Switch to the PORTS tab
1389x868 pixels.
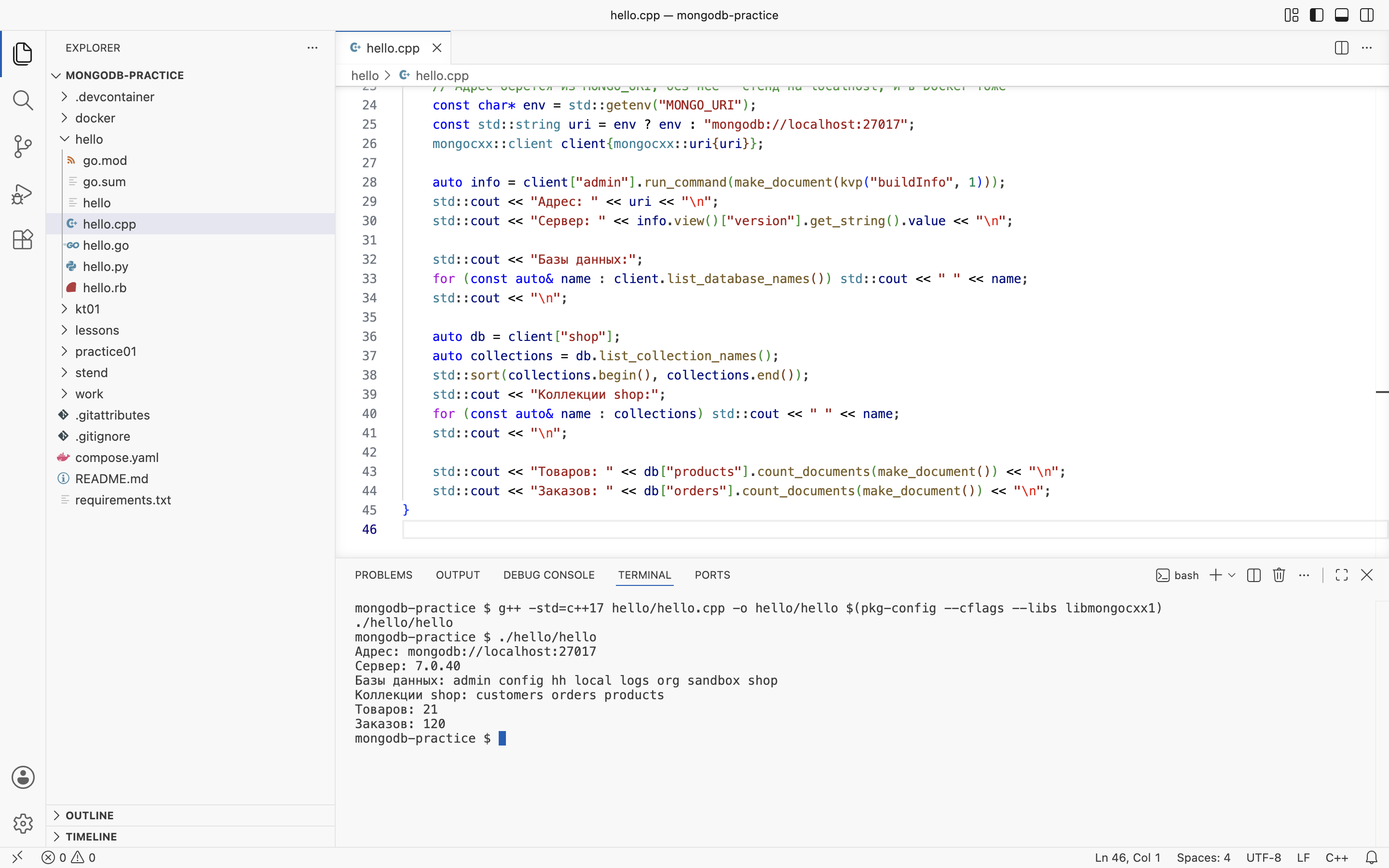712,575
